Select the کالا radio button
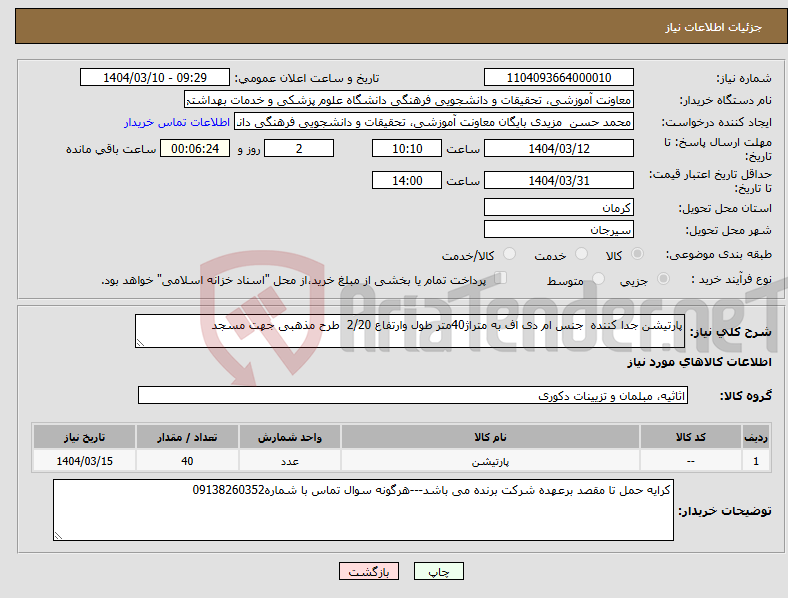Image resolution: width=788 pixels, height=598 pixels. (x=637, y=254)
